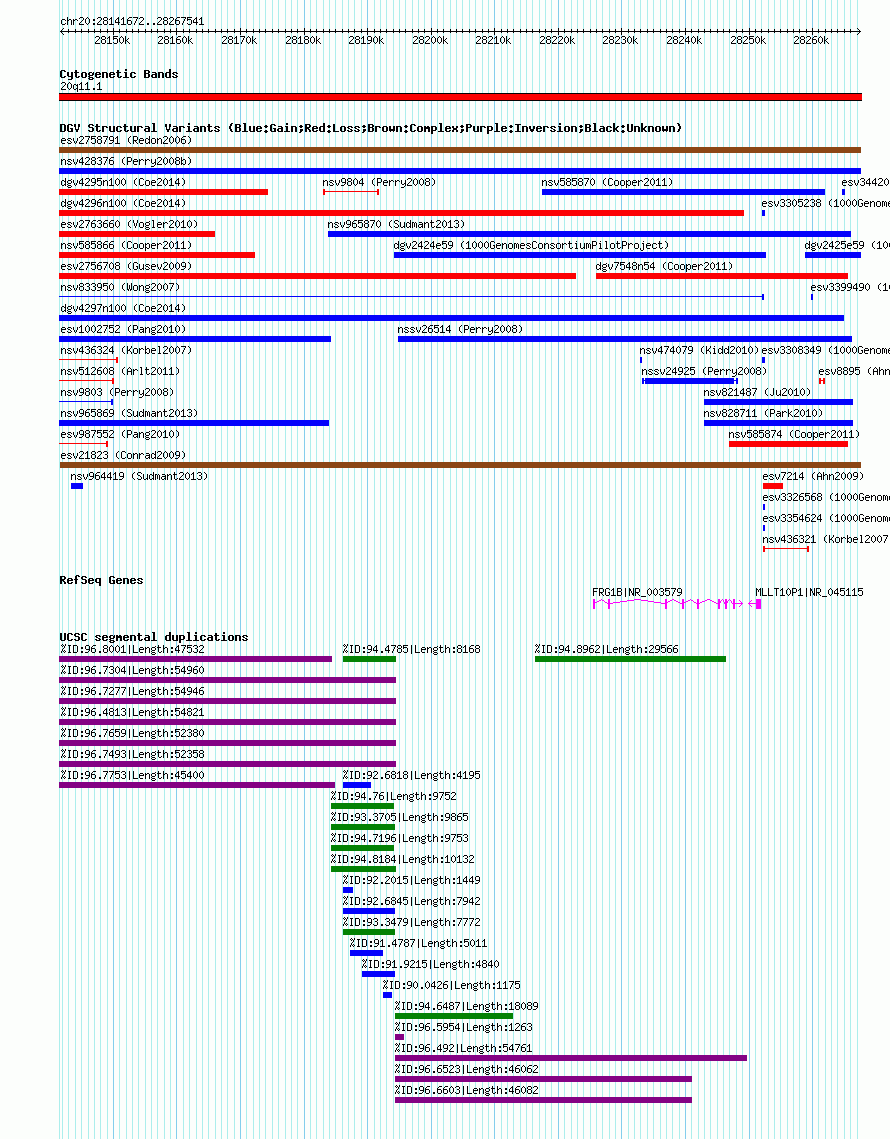The width and height of the screenshot is (890, 1139).
Task: Click dgv7548n54 (Cooper2011) variant
Action: pyautogui.click(x=722, y=276)
